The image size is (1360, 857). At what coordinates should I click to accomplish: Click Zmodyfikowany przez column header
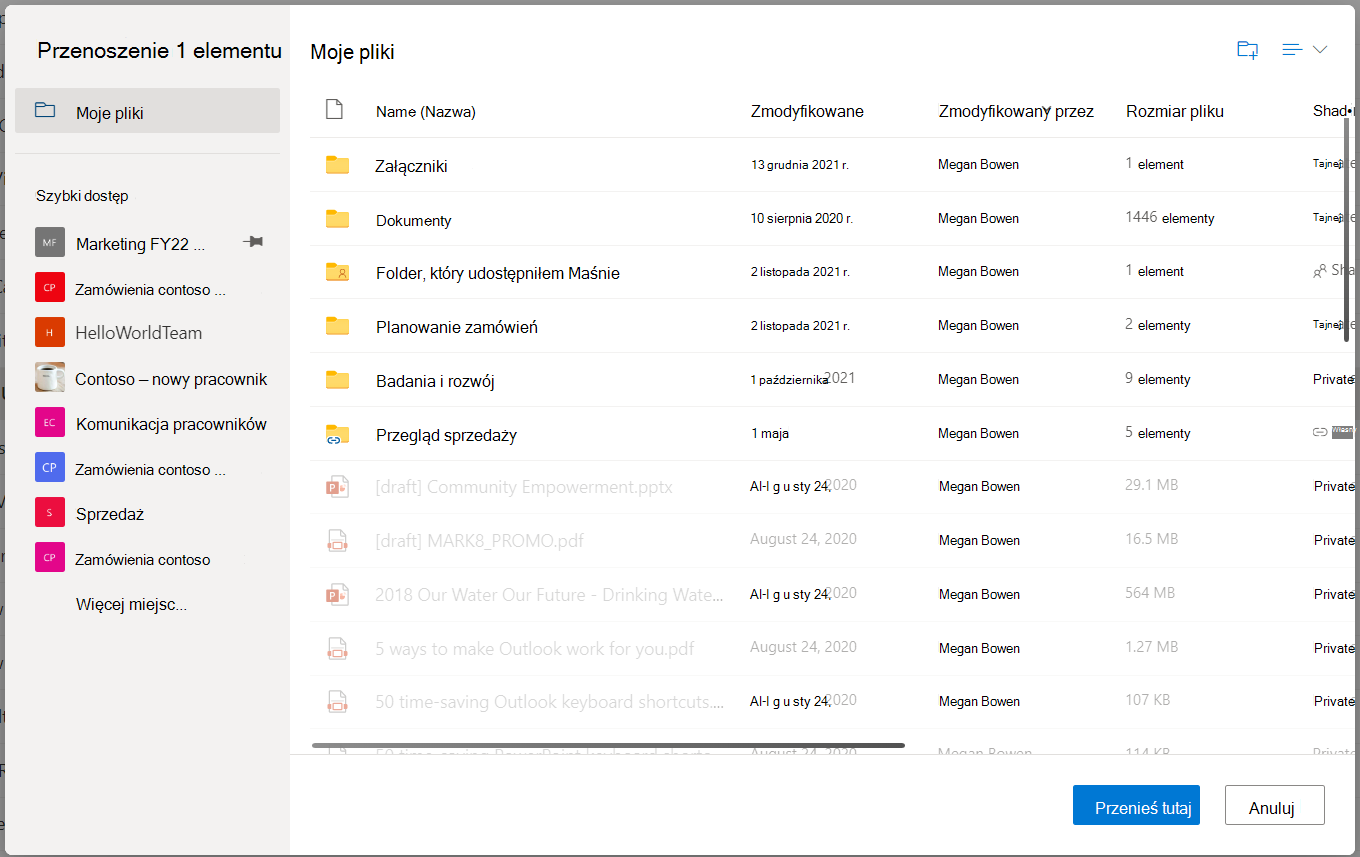click(1016, 111)
